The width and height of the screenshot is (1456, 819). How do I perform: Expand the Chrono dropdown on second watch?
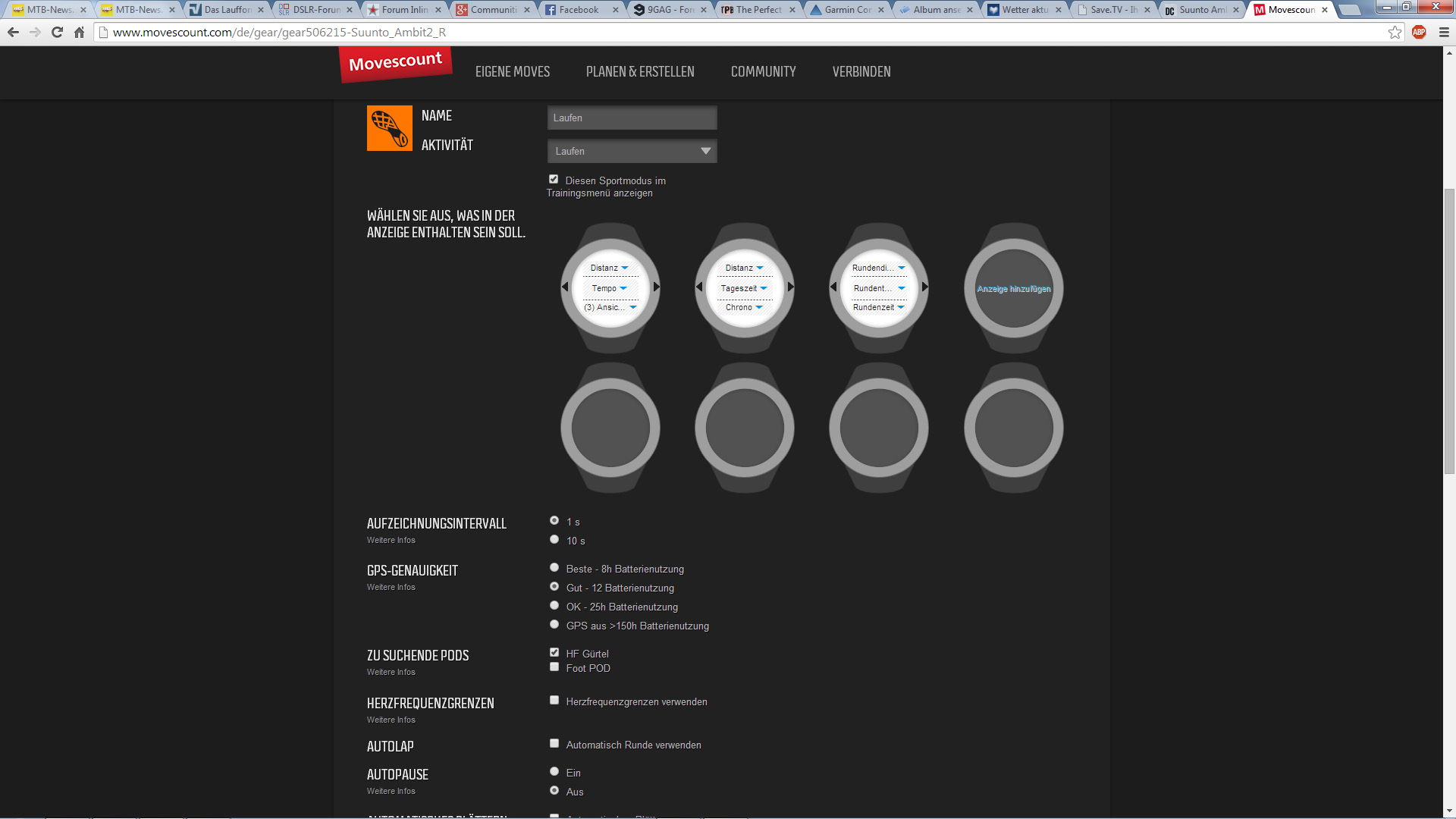coord(758,307)
